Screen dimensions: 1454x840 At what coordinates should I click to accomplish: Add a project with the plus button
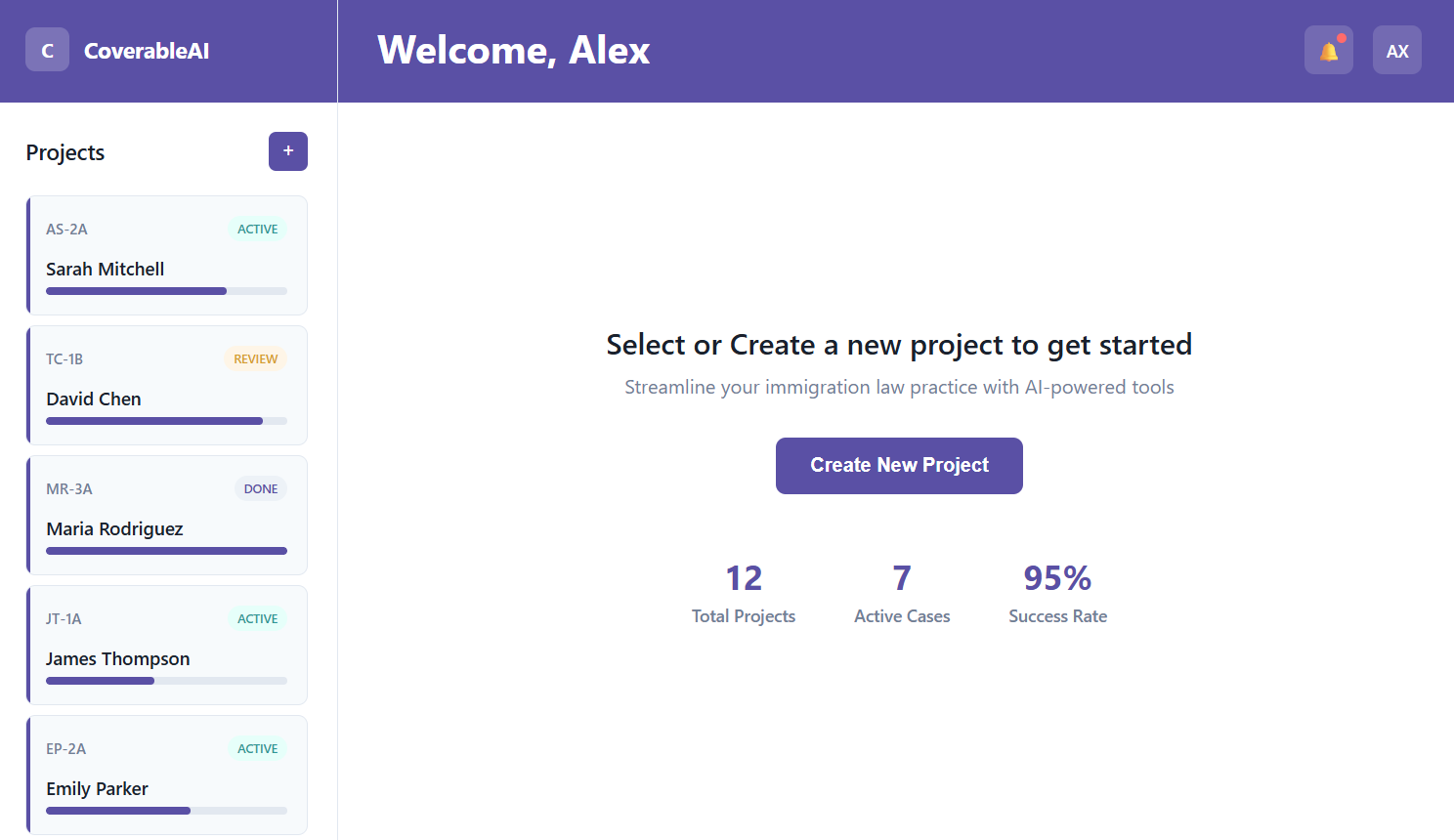point(288,151)
